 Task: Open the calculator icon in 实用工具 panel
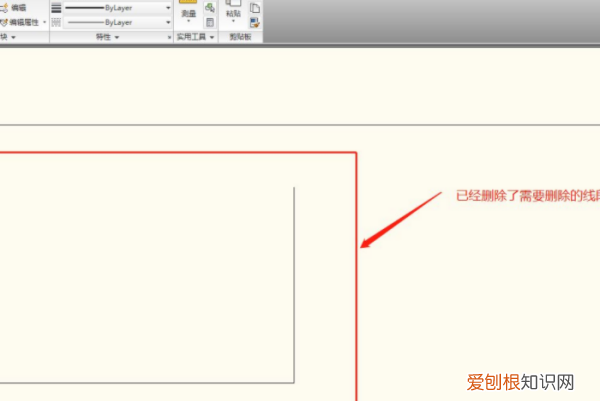(210, 21)
